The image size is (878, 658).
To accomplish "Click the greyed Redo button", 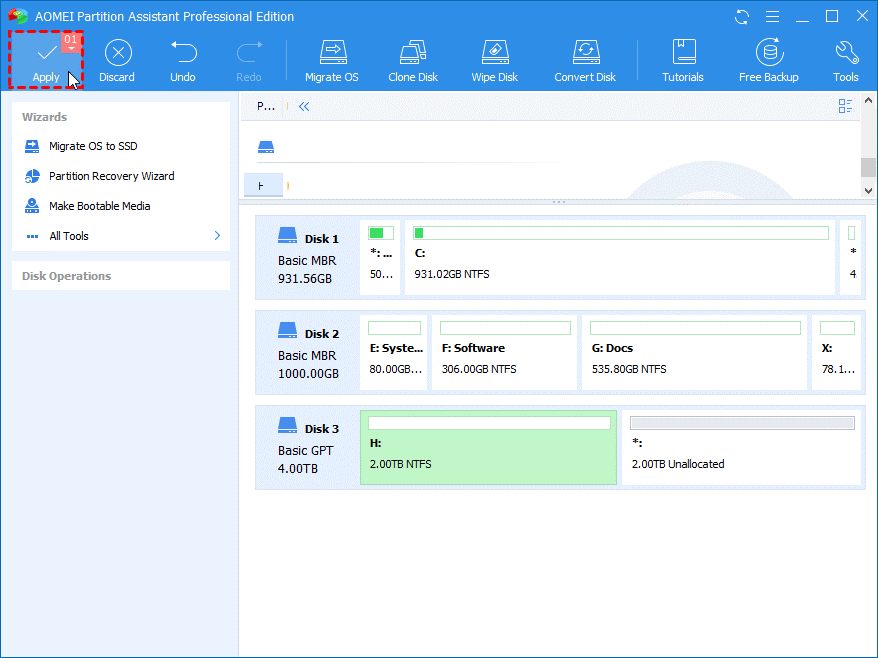I will tap(249, 60).
